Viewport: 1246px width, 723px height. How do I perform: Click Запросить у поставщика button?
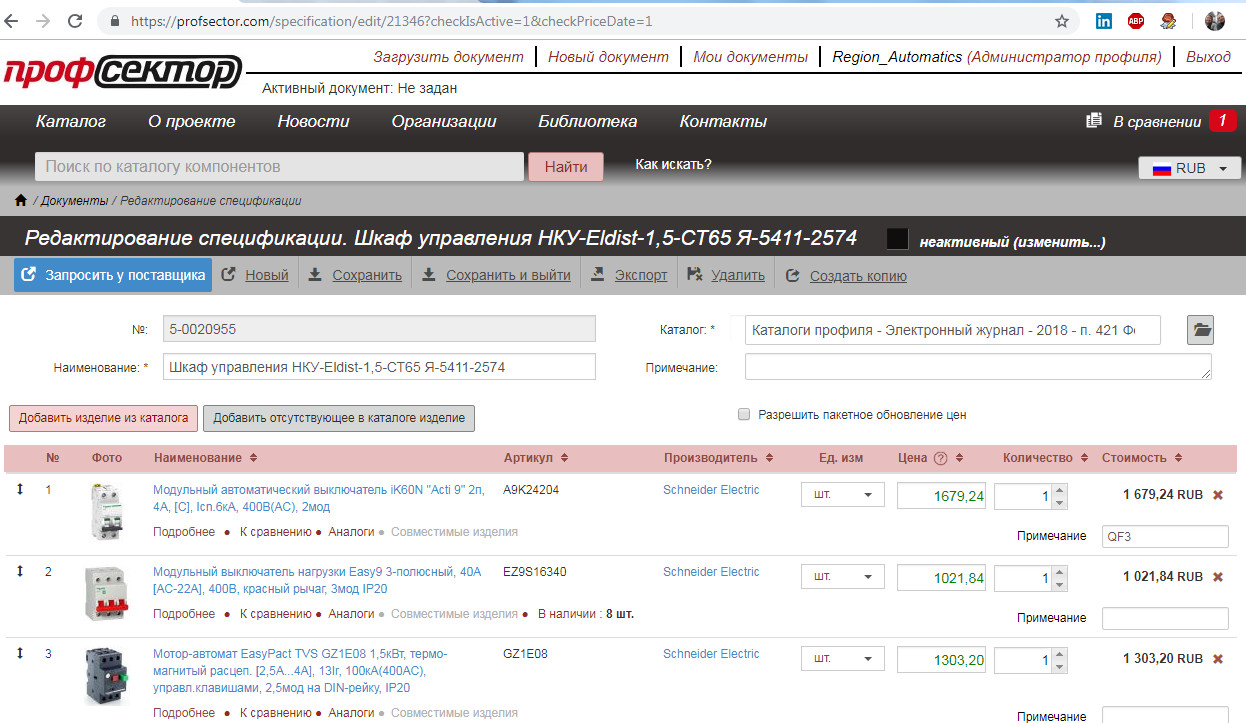tap(113, 275)
